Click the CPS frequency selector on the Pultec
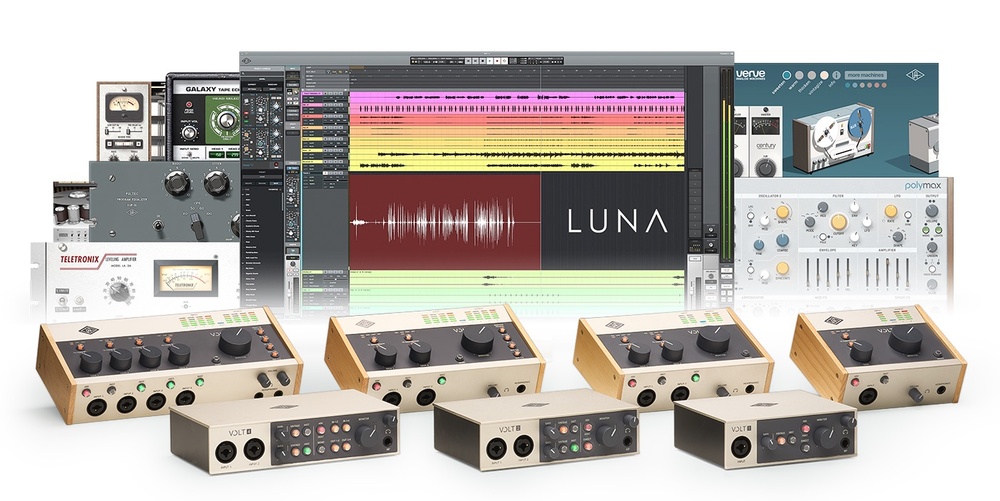Screen dimensions: 1000x501 tap(199, 225)
